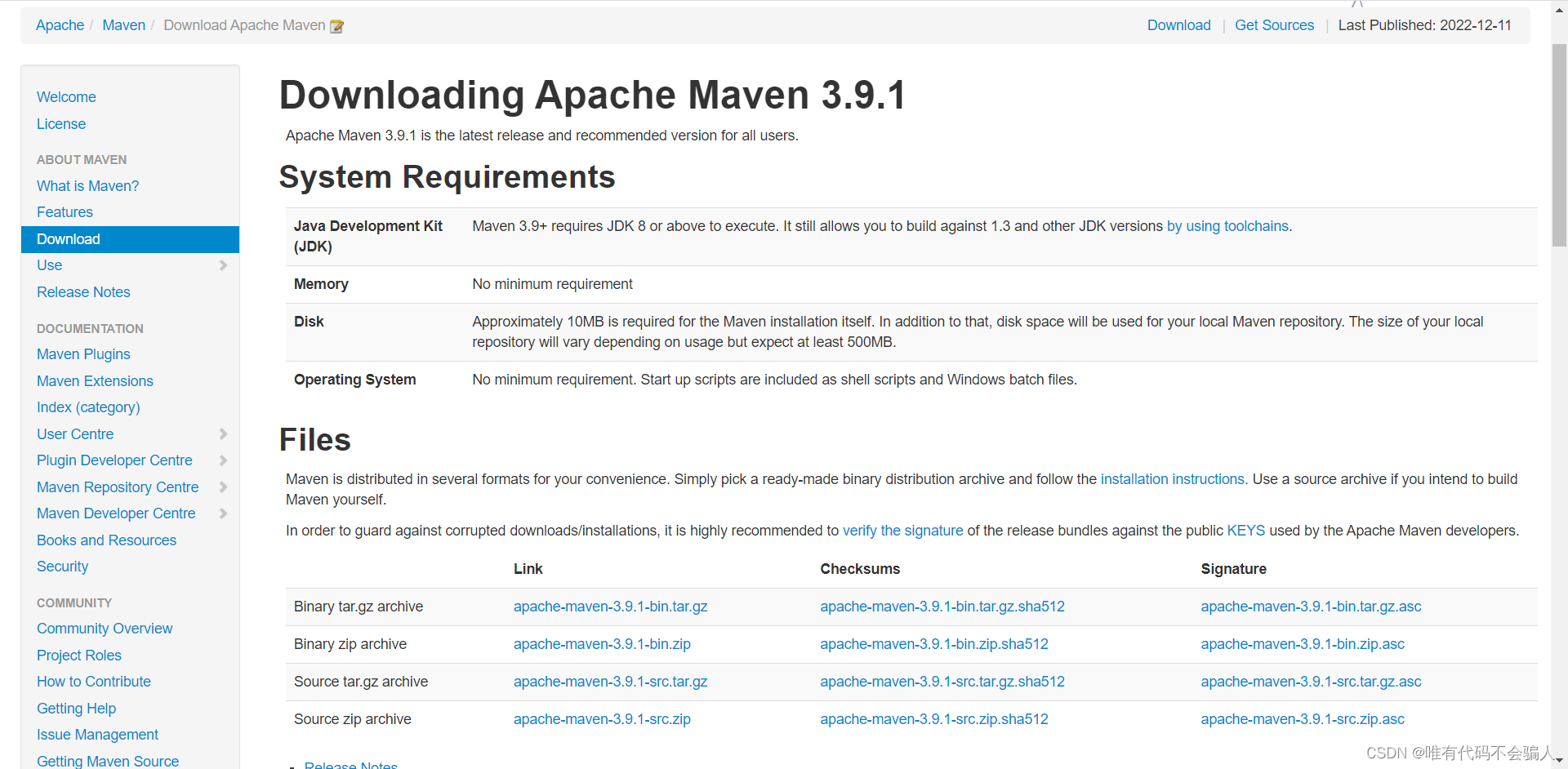
Task: Click the scrollbar down arrow
Action: pyautogui.click(x=1559, y=761)
